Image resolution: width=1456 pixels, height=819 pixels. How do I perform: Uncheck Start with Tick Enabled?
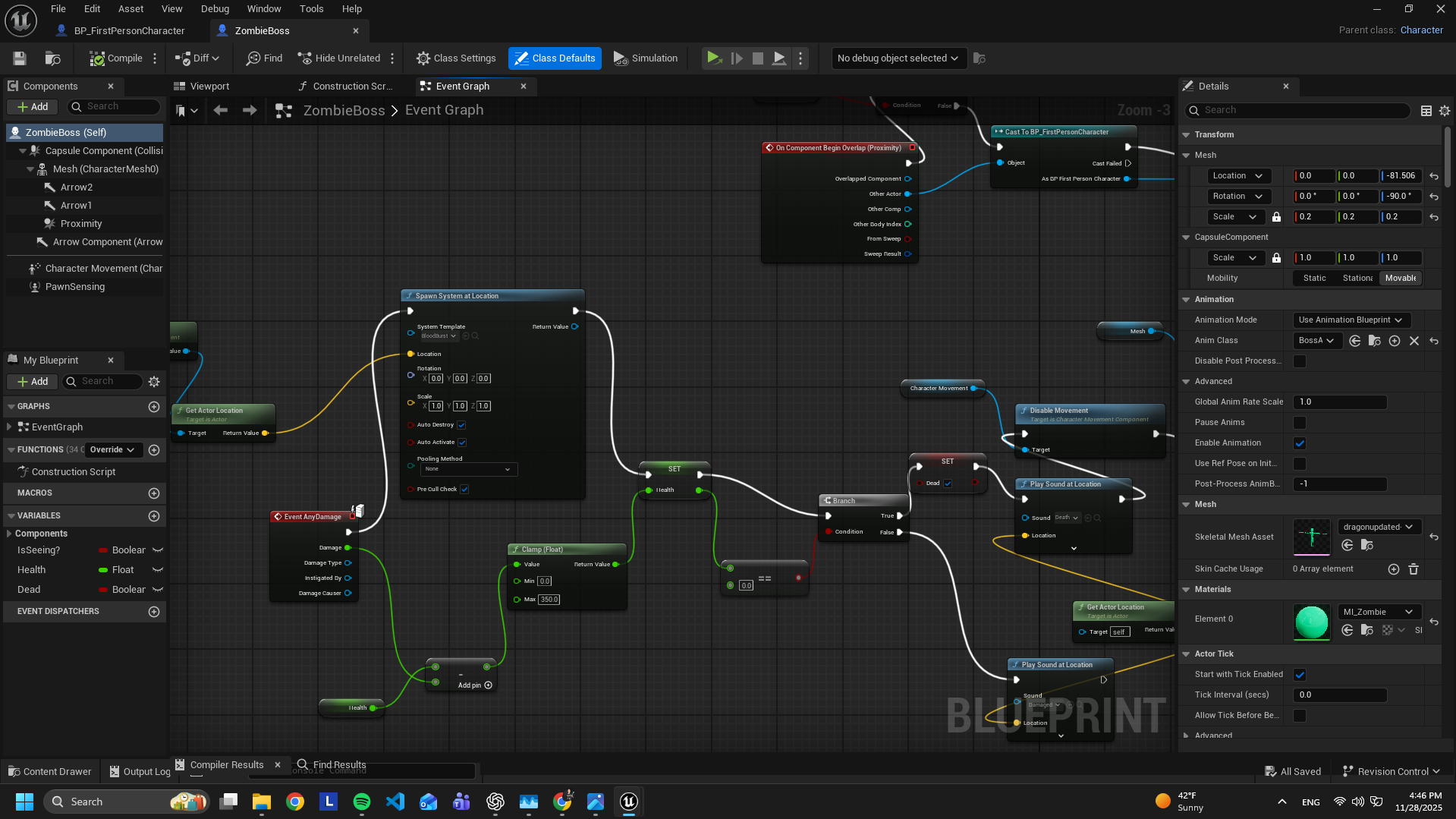(1300, 675)
